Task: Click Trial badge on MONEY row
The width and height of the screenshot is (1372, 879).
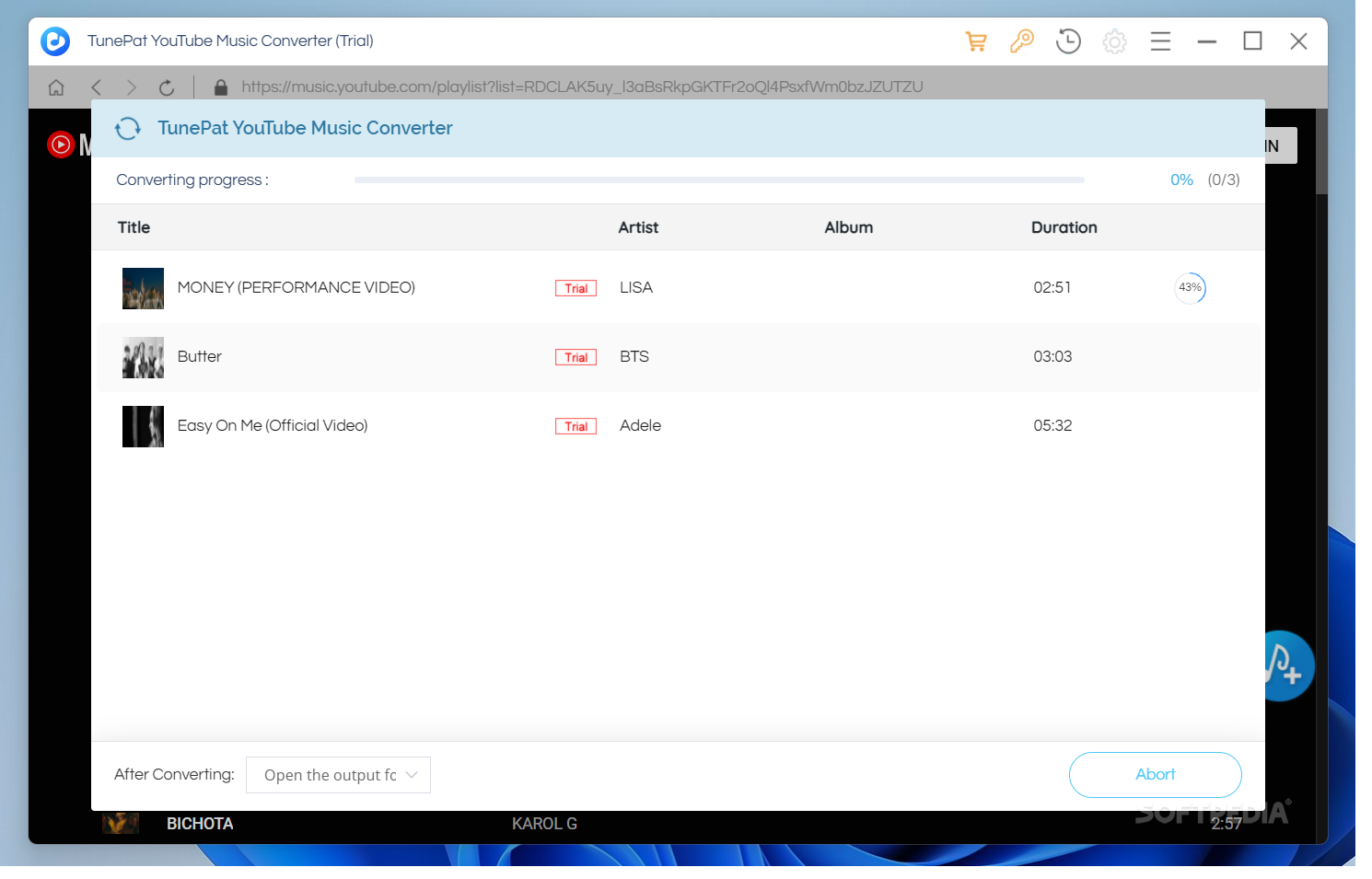Action: coord(576,288)
